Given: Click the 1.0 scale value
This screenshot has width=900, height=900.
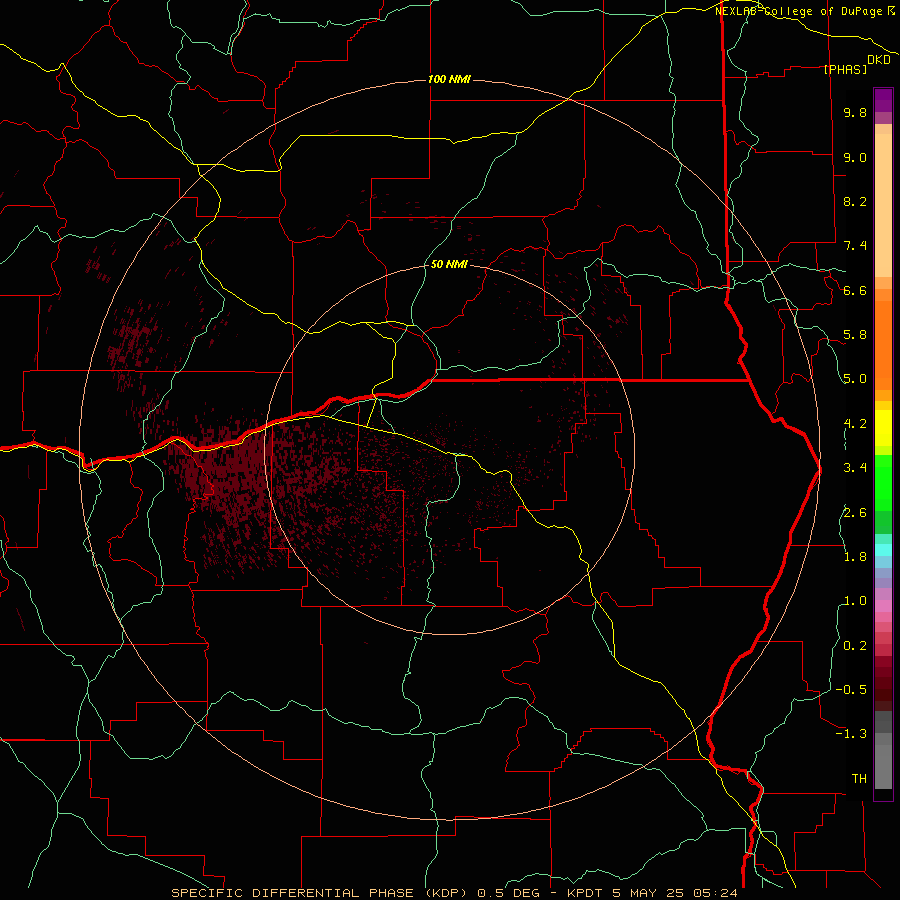Looking at the screenshot, I should 855,601.
